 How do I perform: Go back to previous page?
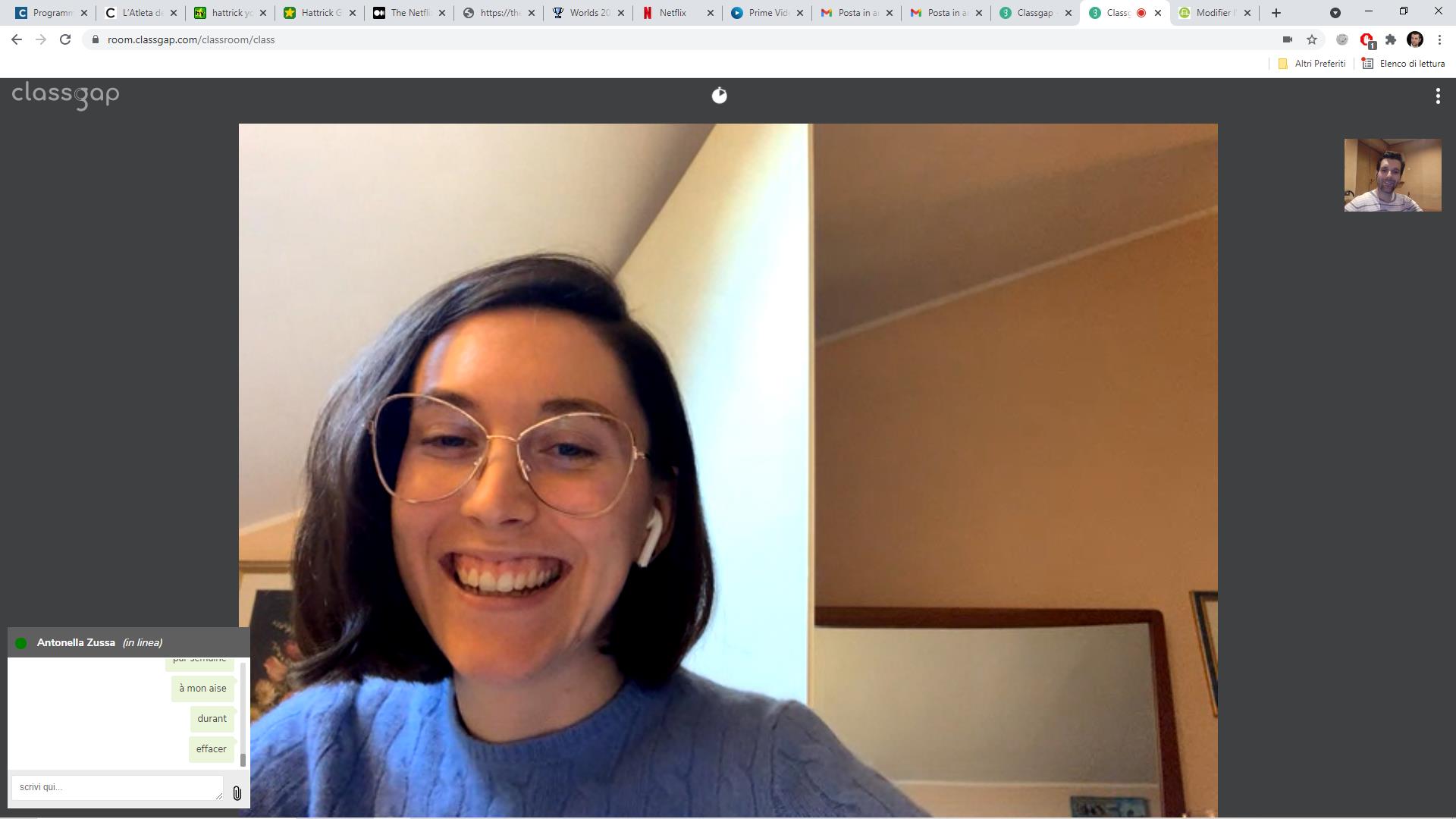click(x=17, y=39)
